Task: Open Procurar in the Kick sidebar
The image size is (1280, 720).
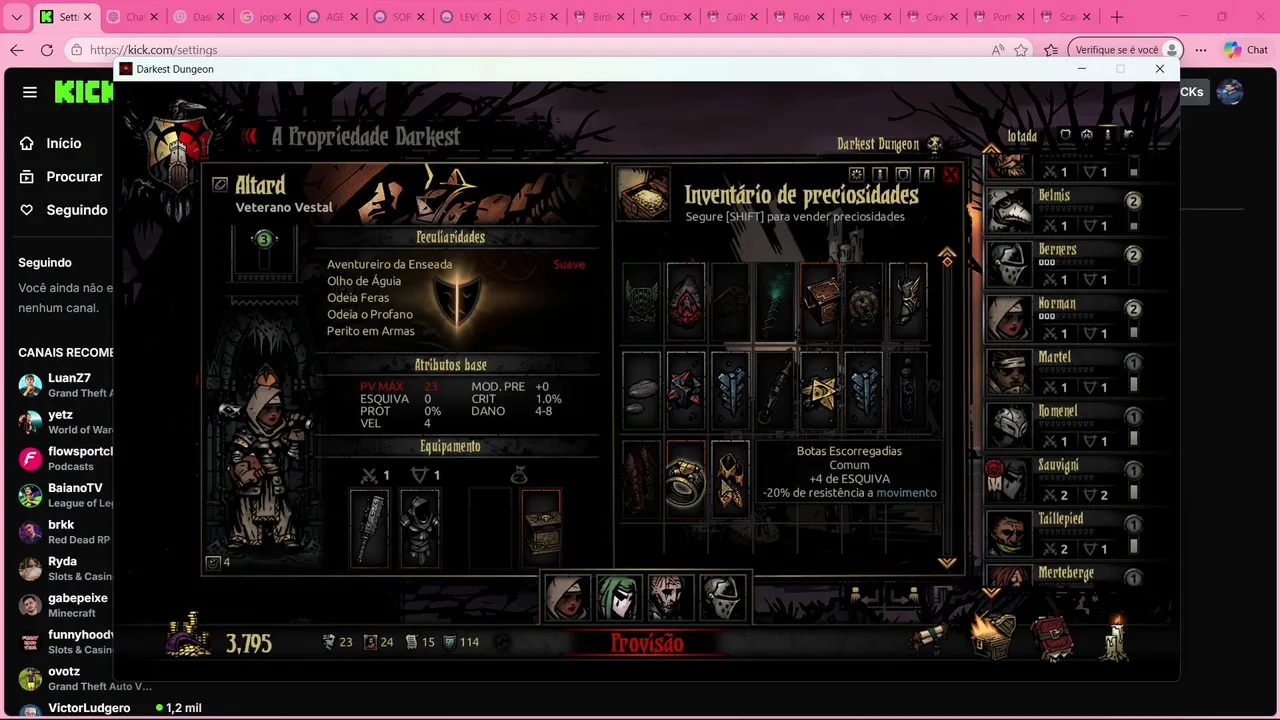Action: [61, 176]
